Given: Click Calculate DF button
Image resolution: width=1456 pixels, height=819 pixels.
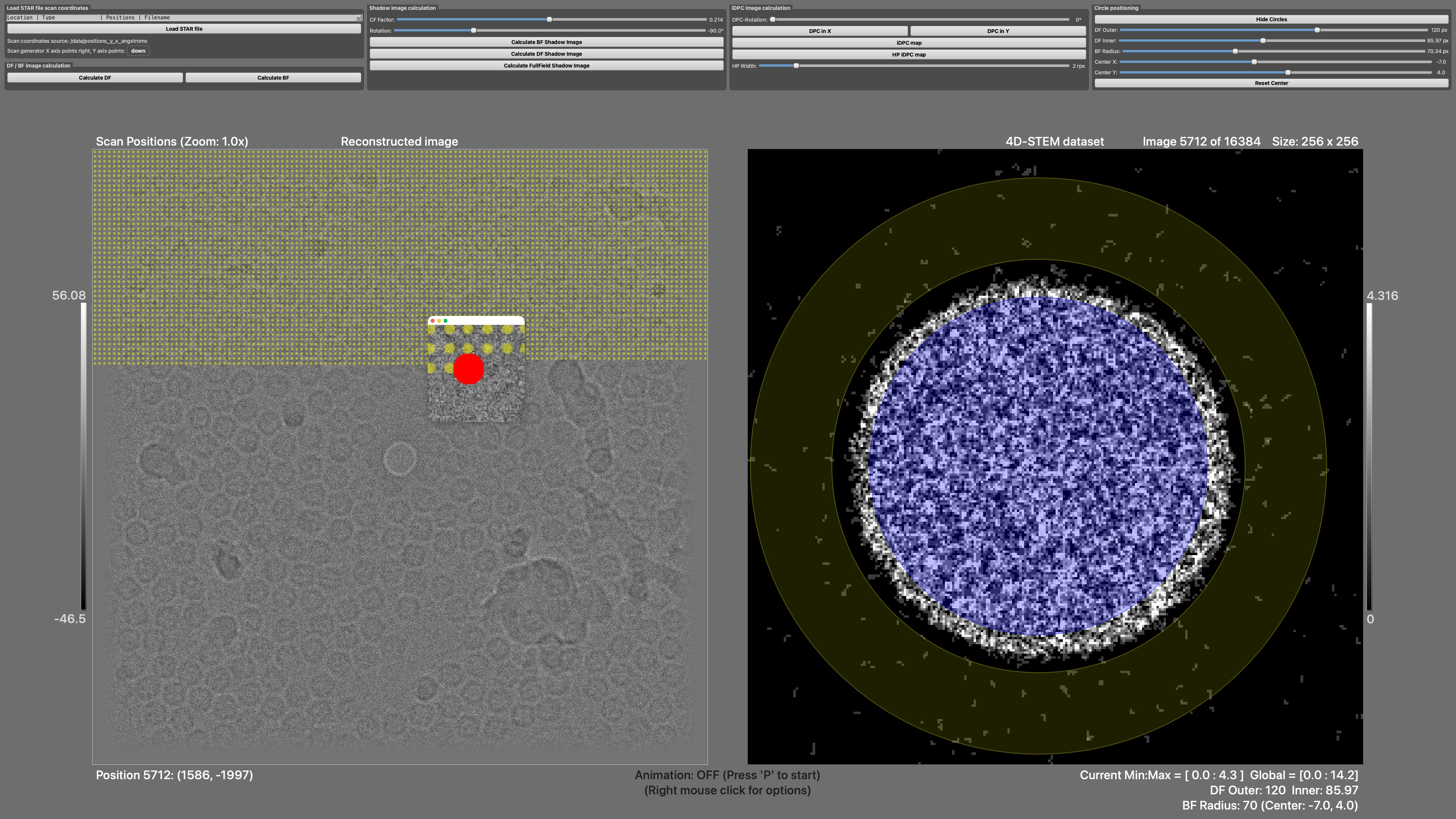Looking at the screenshot, I should [95, 77].
